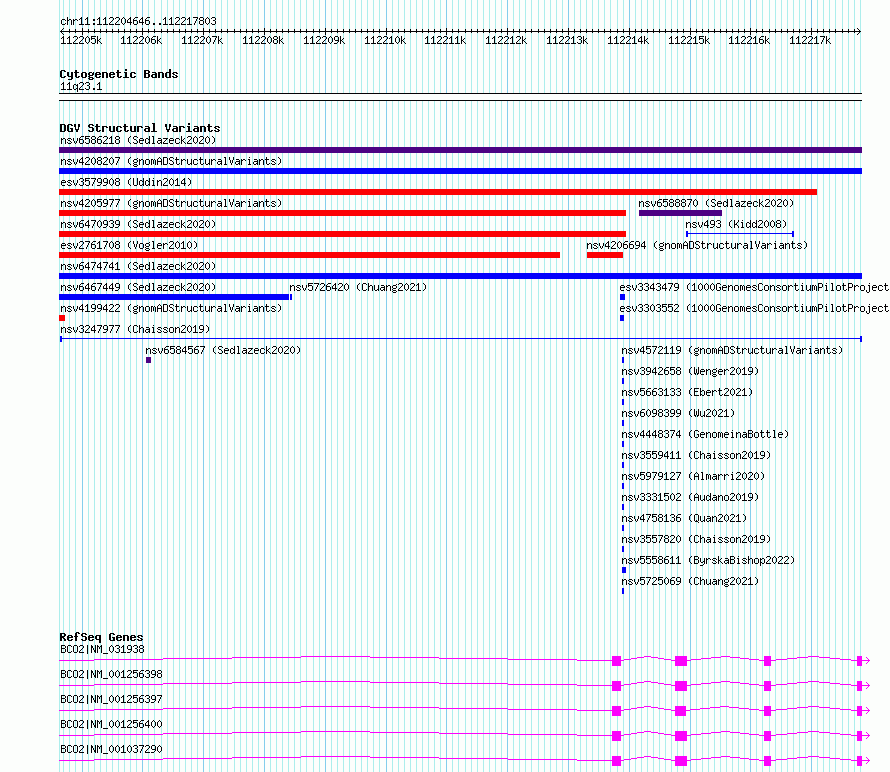Open nsv3942658 (Wenger2019) label
Screen dimensions: 890x772
click(690, 371)
